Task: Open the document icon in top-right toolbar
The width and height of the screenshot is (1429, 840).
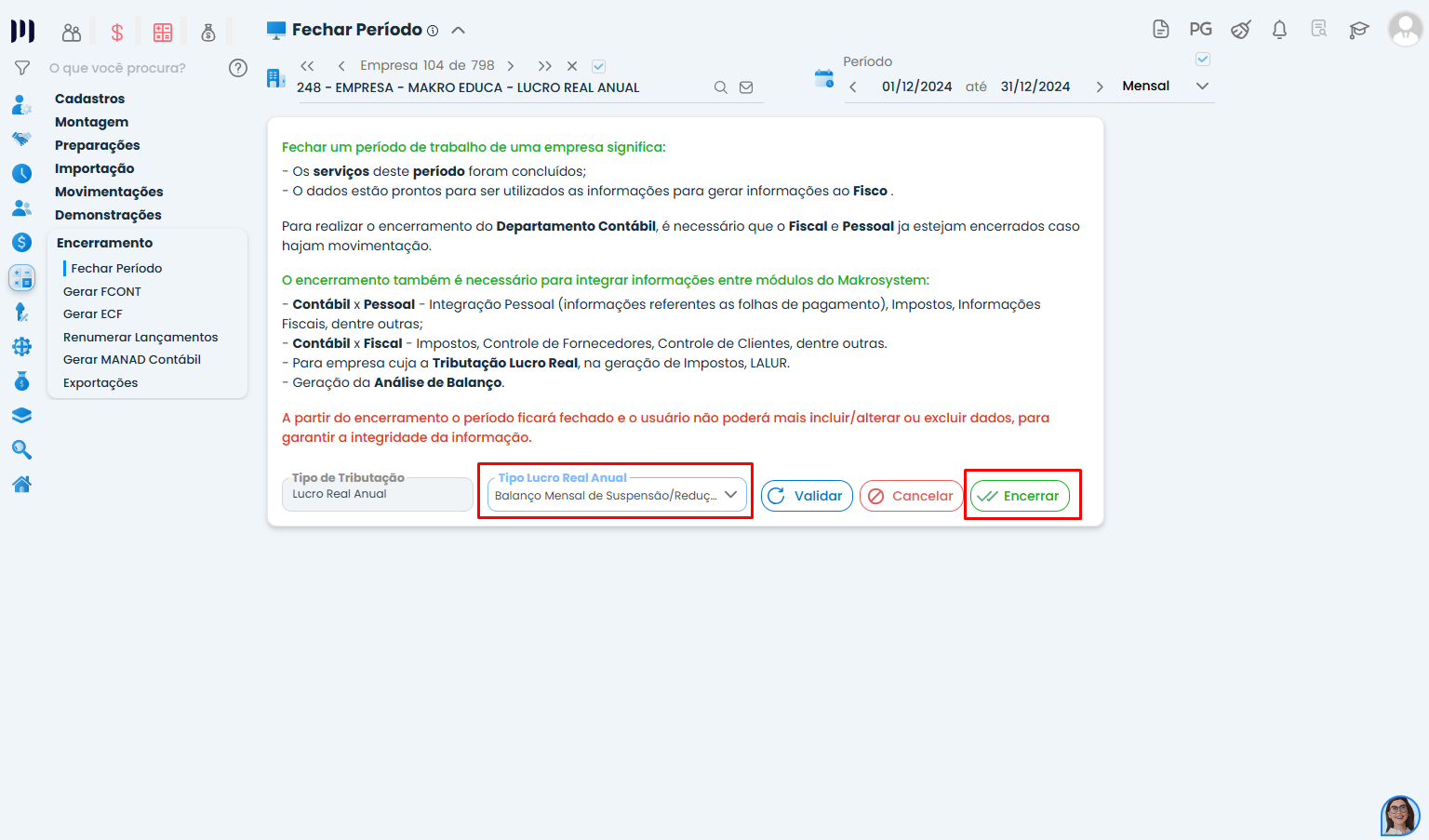Action: click(x=1160, y=29)
